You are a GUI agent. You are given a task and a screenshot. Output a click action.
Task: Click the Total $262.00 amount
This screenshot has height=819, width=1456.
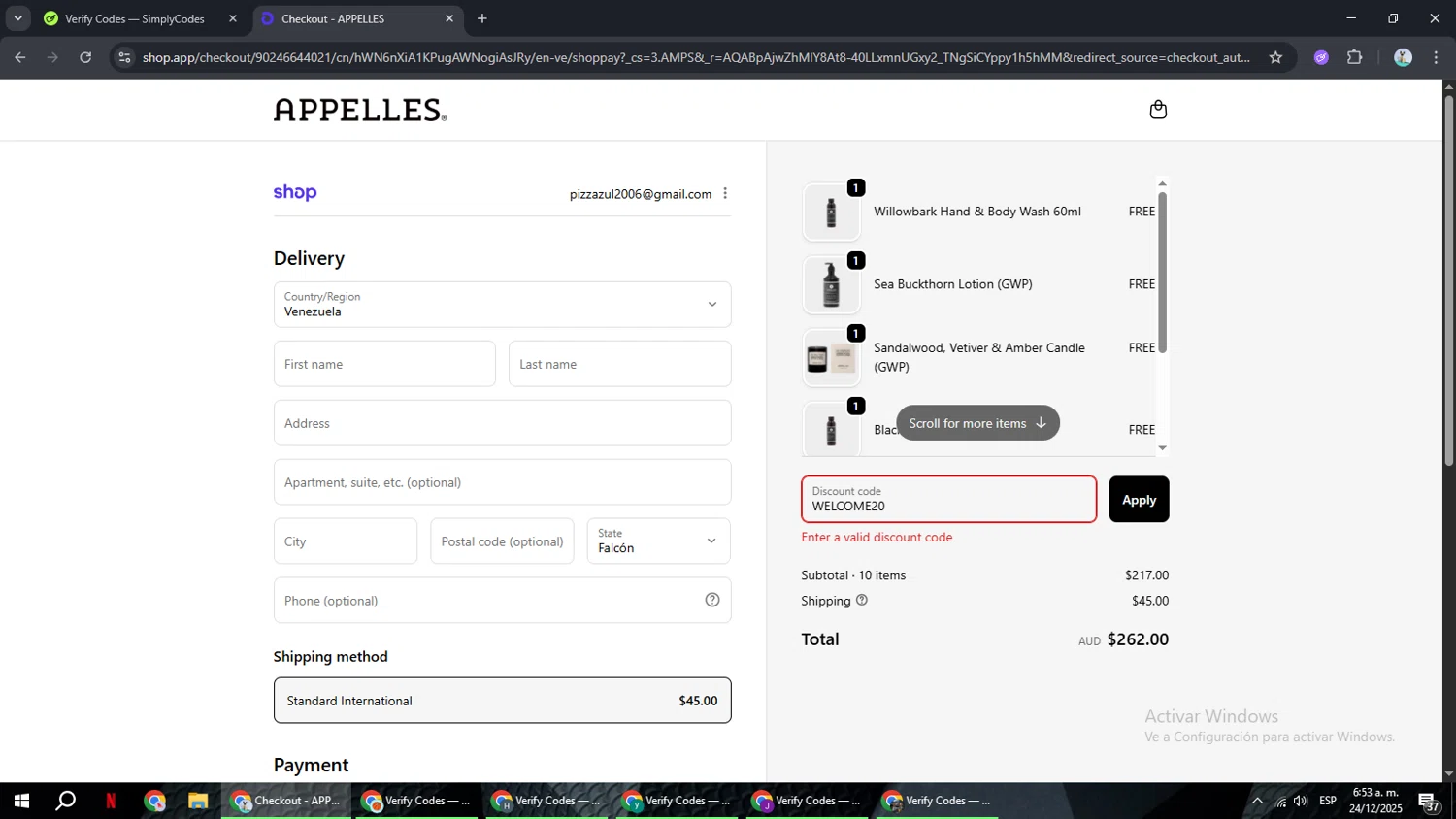point(1138,639)
